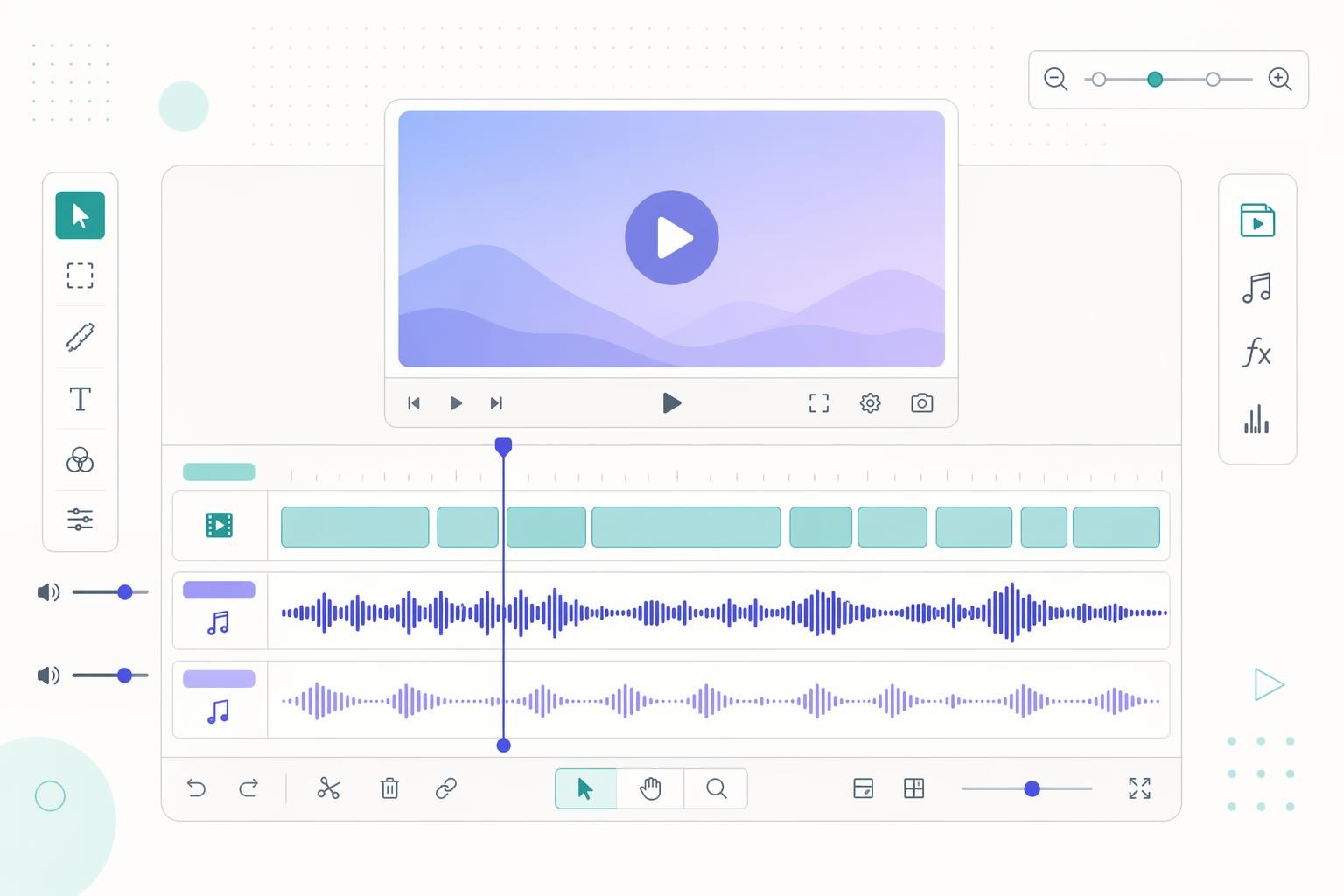Select the rectangular marquee selection tool
Viewport: 1344px width, 896px height.
[80, 276]
